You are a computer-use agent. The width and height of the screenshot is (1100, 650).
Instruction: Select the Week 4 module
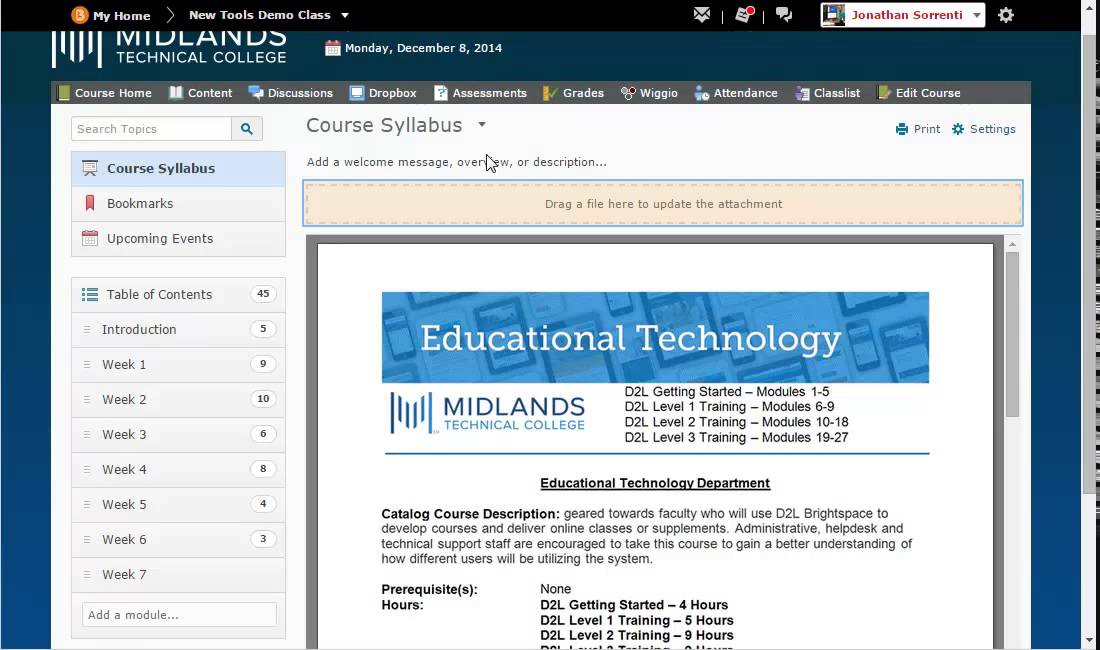(178, 470)
